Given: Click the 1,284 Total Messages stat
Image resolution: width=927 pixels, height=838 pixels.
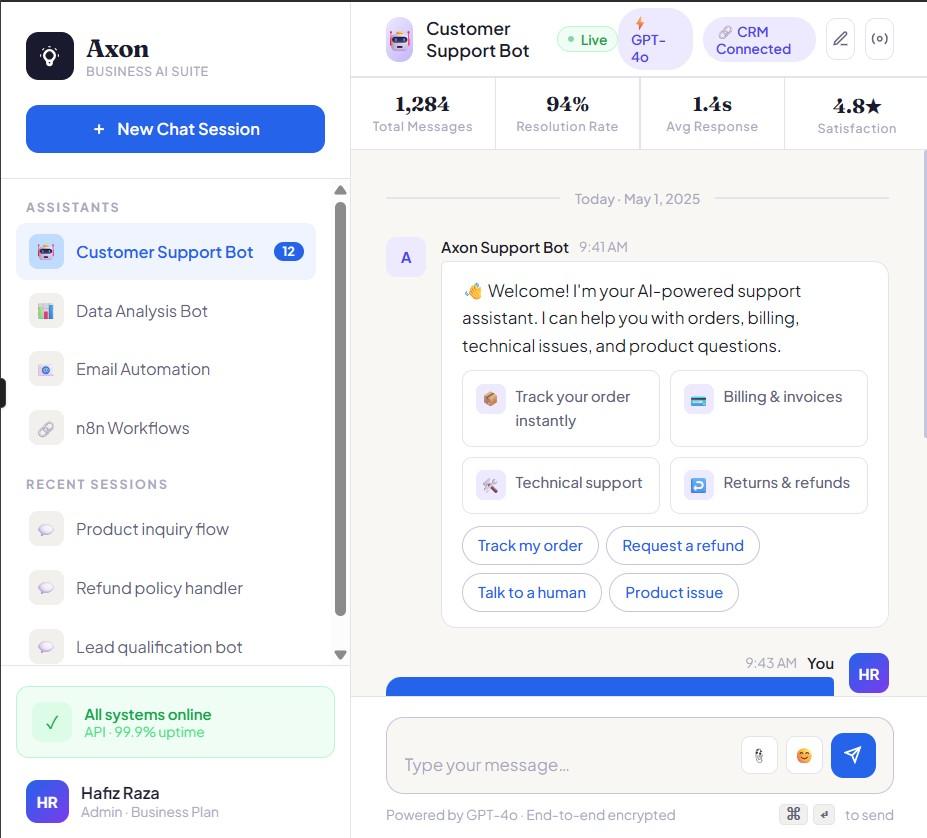Looking at the screenshot, I should (423, 114).
